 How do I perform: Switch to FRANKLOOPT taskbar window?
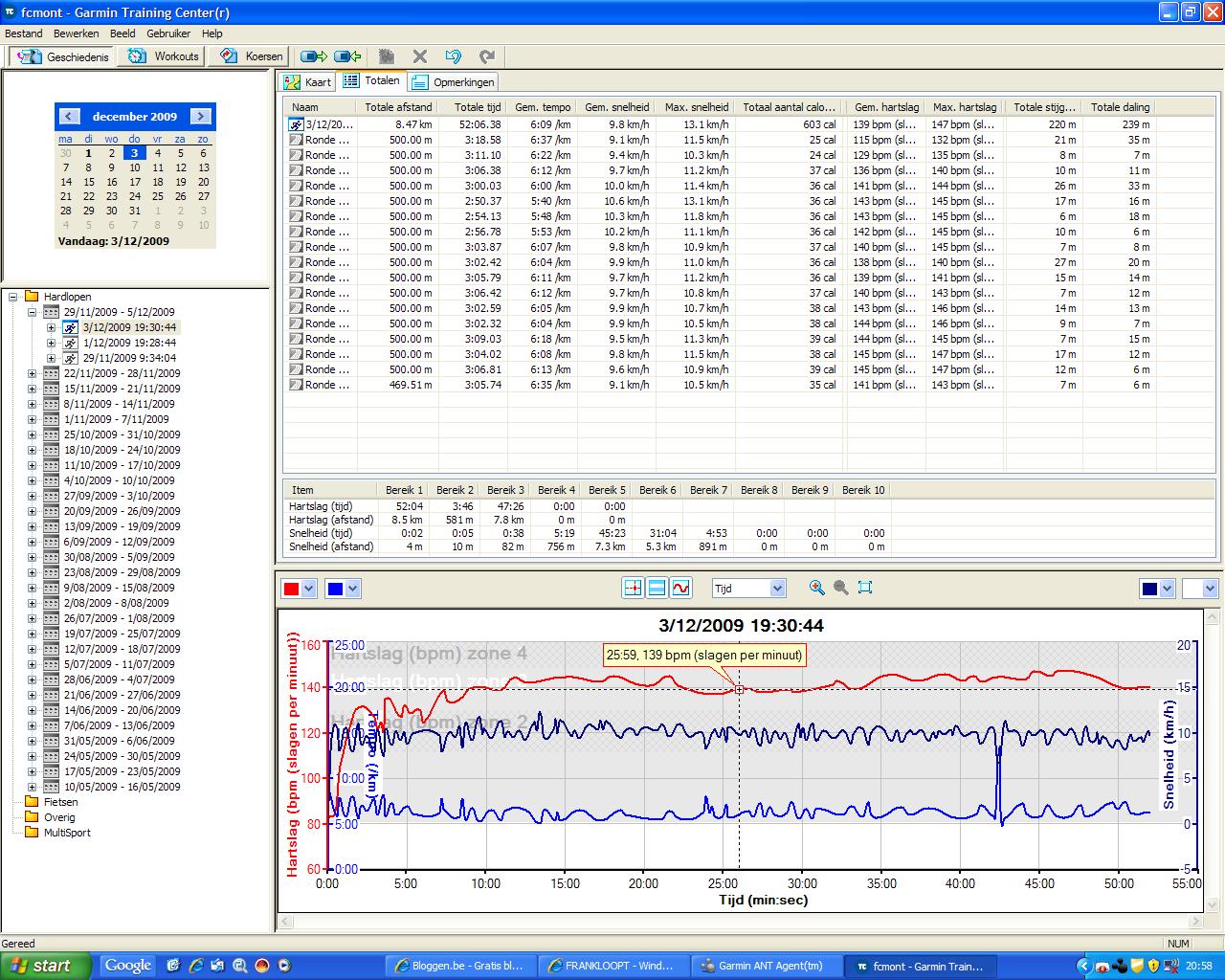[x=612, y=966]
